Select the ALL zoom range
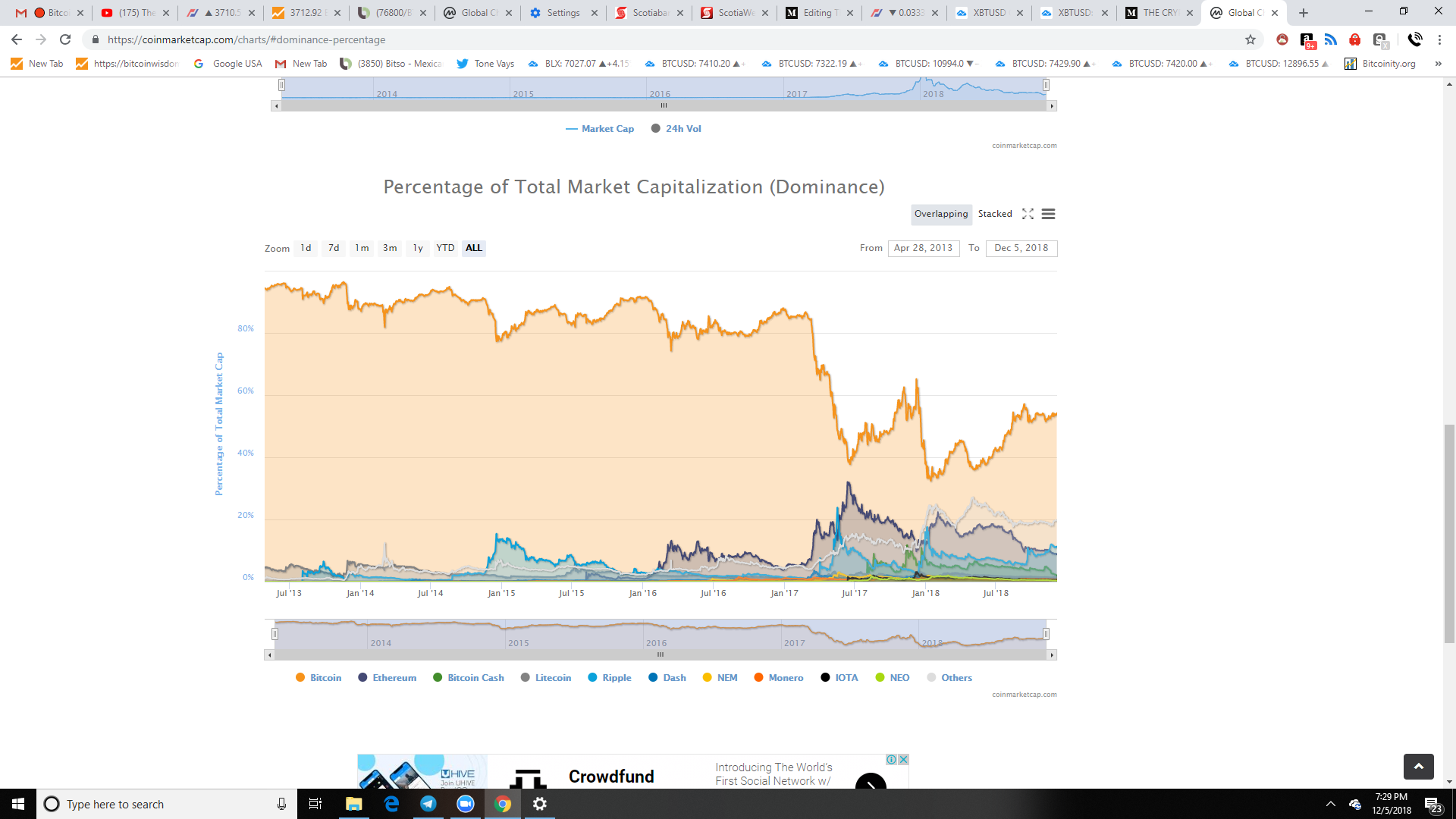 coord(474,248)
